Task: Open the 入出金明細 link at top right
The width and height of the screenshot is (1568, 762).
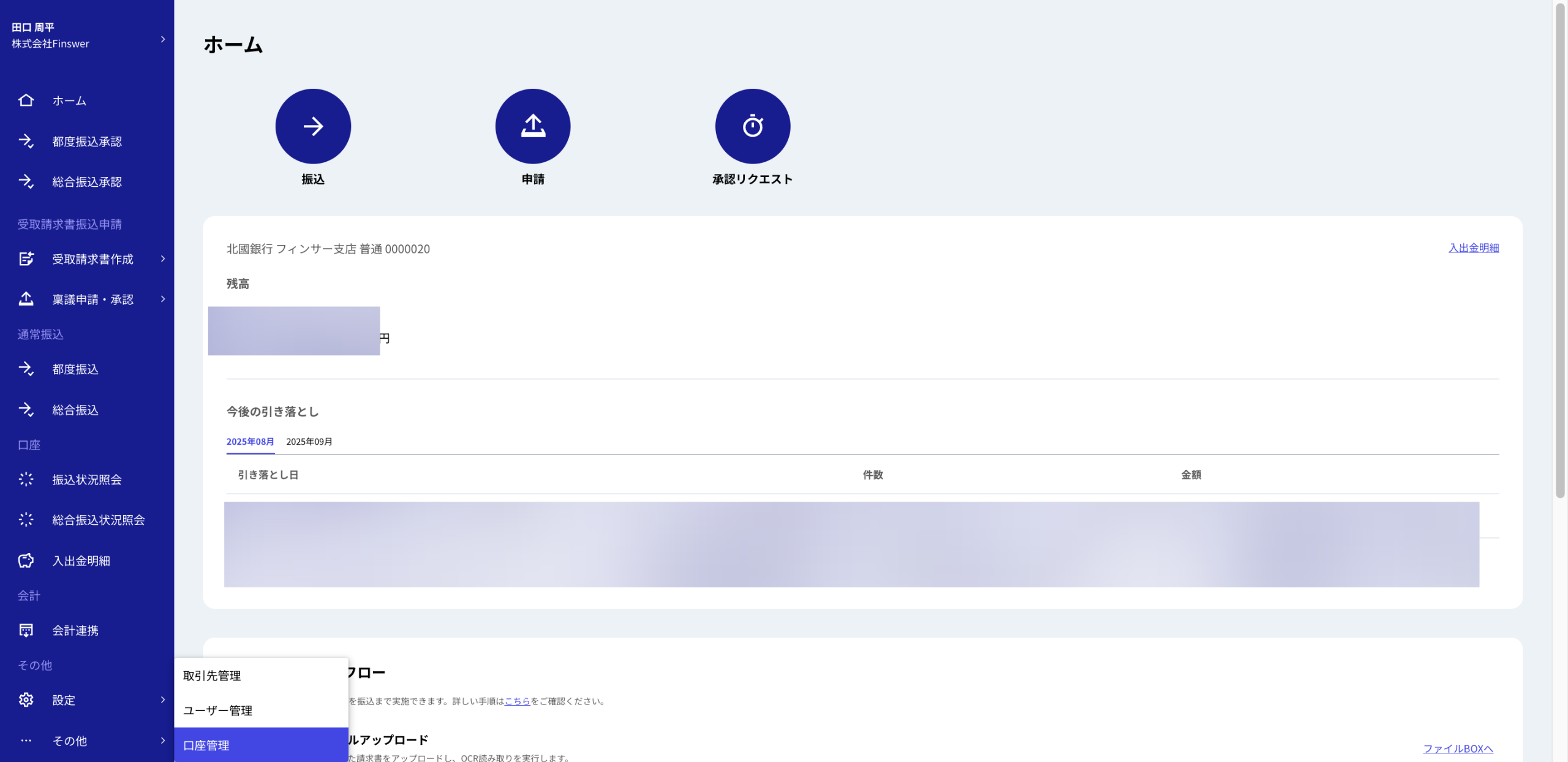Action: tap(1473, 248)
